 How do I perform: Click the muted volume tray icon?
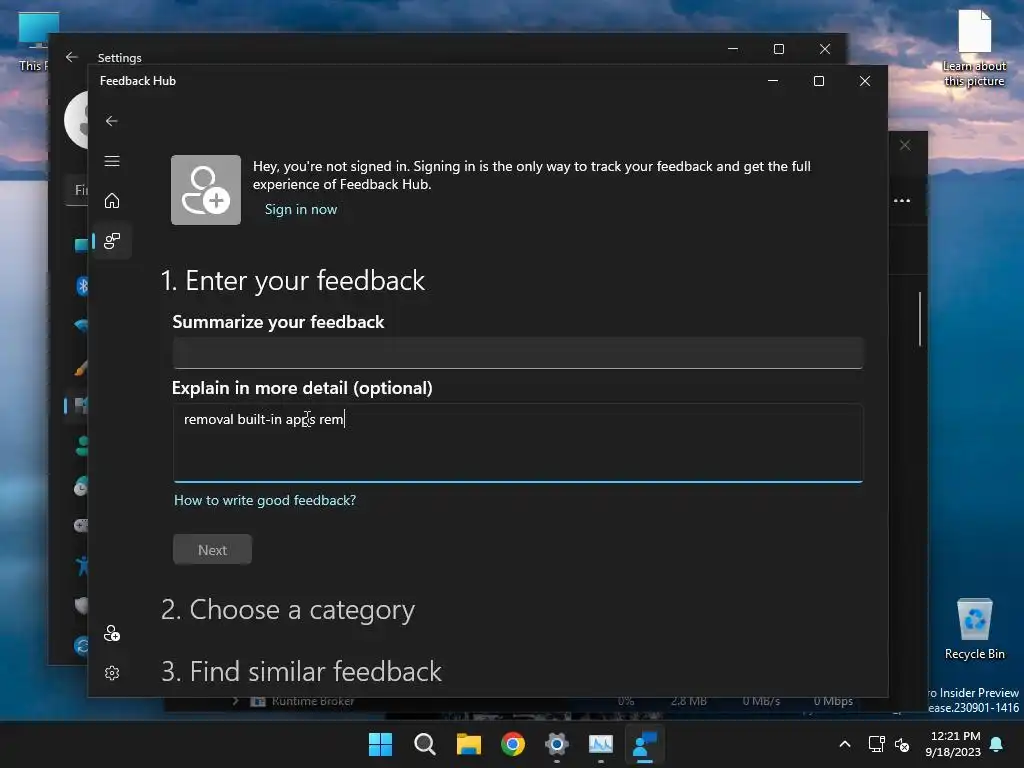(x=902, y=744)
